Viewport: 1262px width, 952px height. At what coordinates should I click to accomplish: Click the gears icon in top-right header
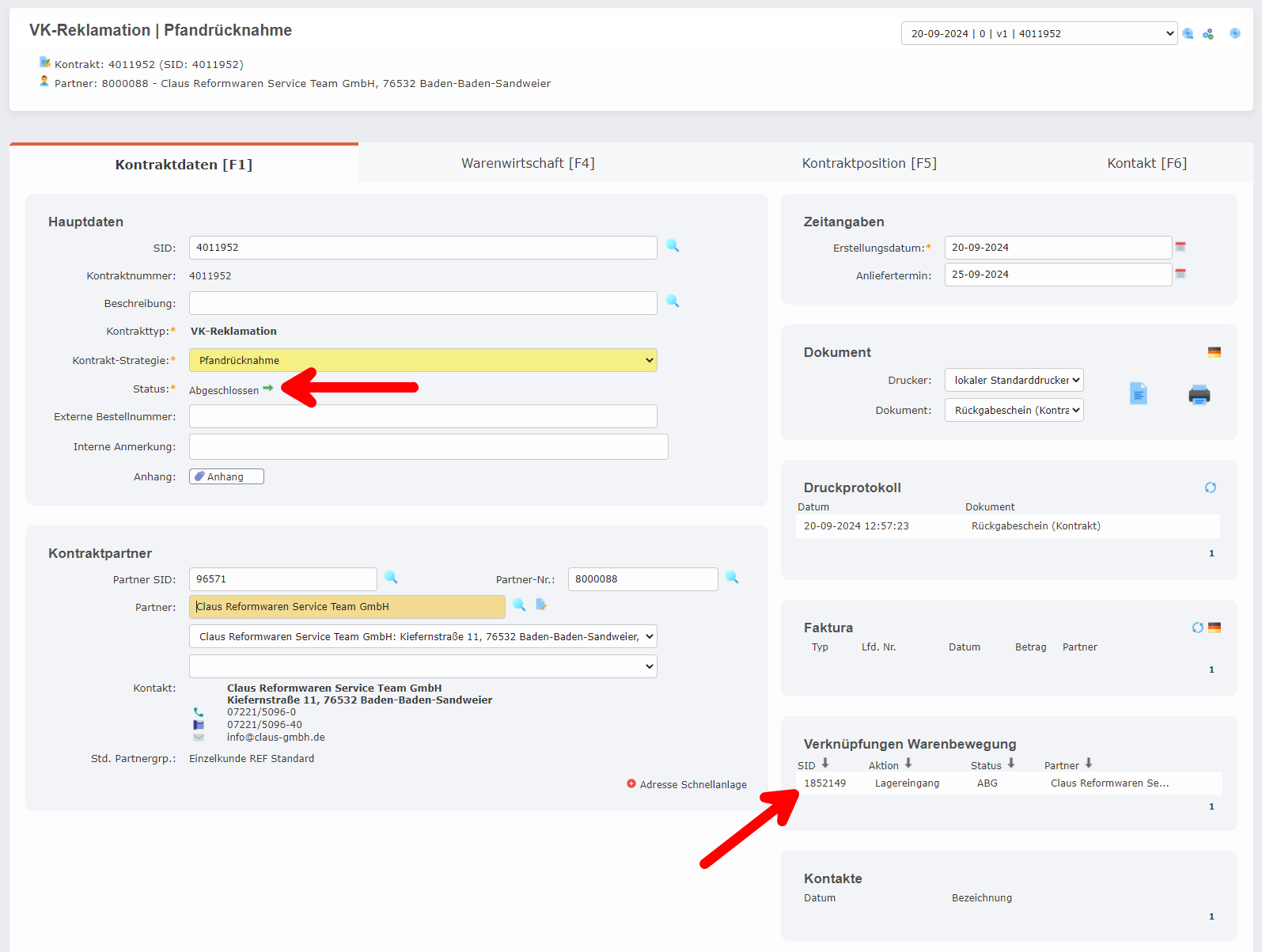[x=1208, y=33]
